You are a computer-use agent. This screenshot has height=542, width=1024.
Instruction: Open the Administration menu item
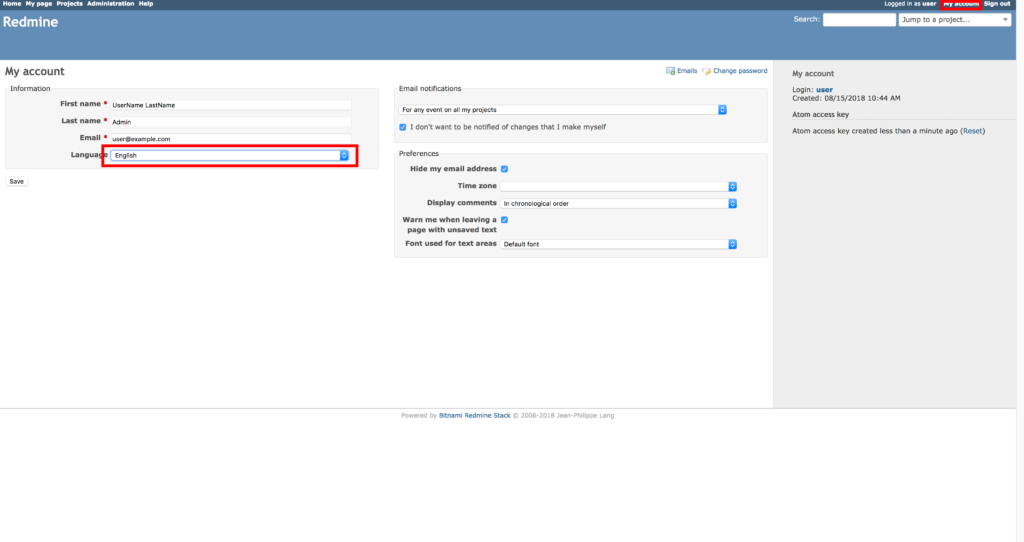(x=110, y=4)
